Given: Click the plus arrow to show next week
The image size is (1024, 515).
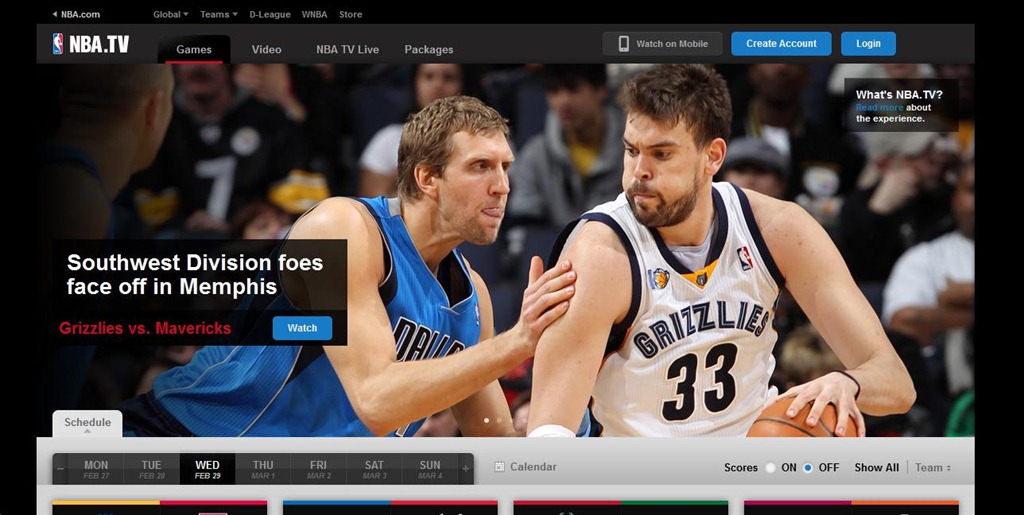Looking at the screenshot, I should (466, 469).
